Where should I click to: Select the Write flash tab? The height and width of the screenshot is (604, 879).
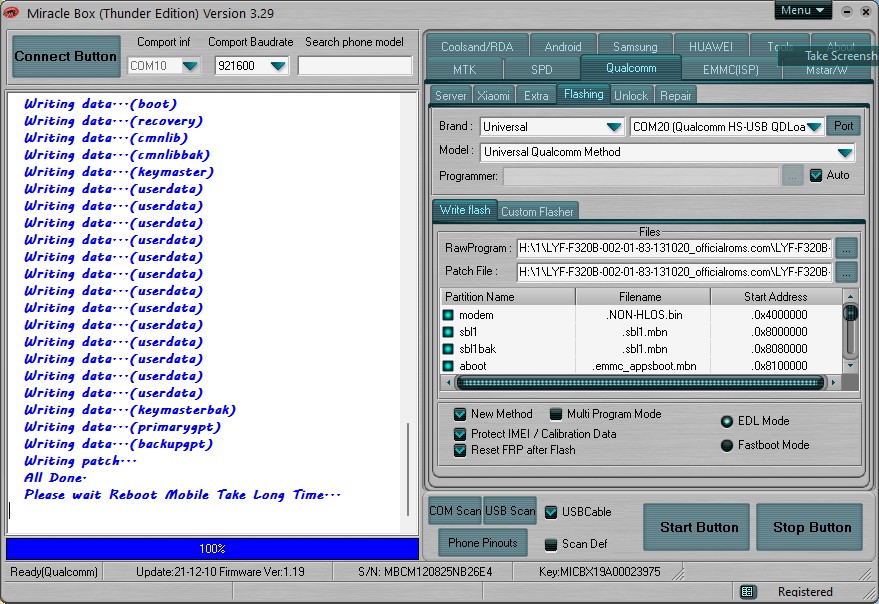point(465,210)
